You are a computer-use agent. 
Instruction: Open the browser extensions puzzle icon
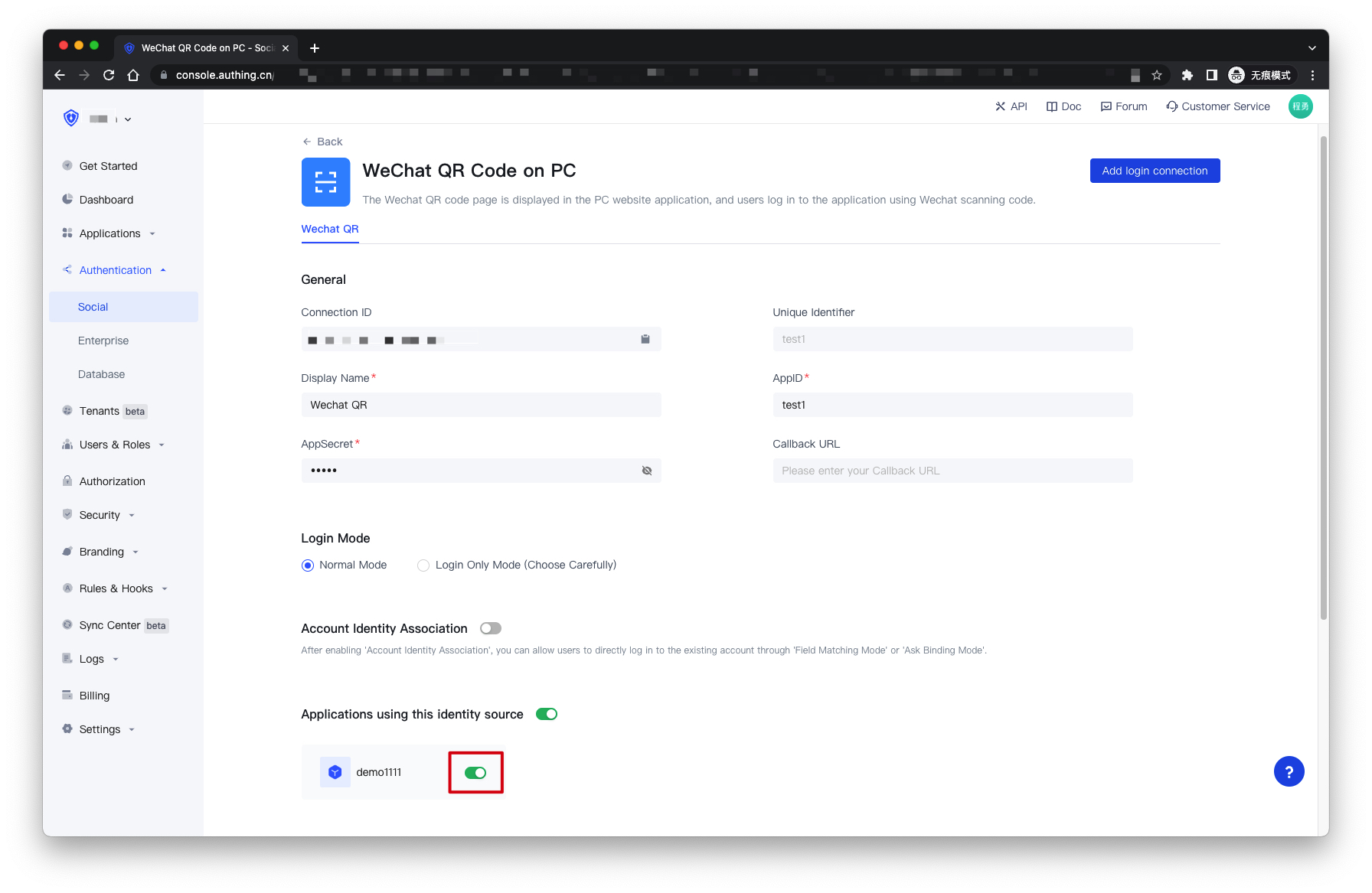[1187, 75]
